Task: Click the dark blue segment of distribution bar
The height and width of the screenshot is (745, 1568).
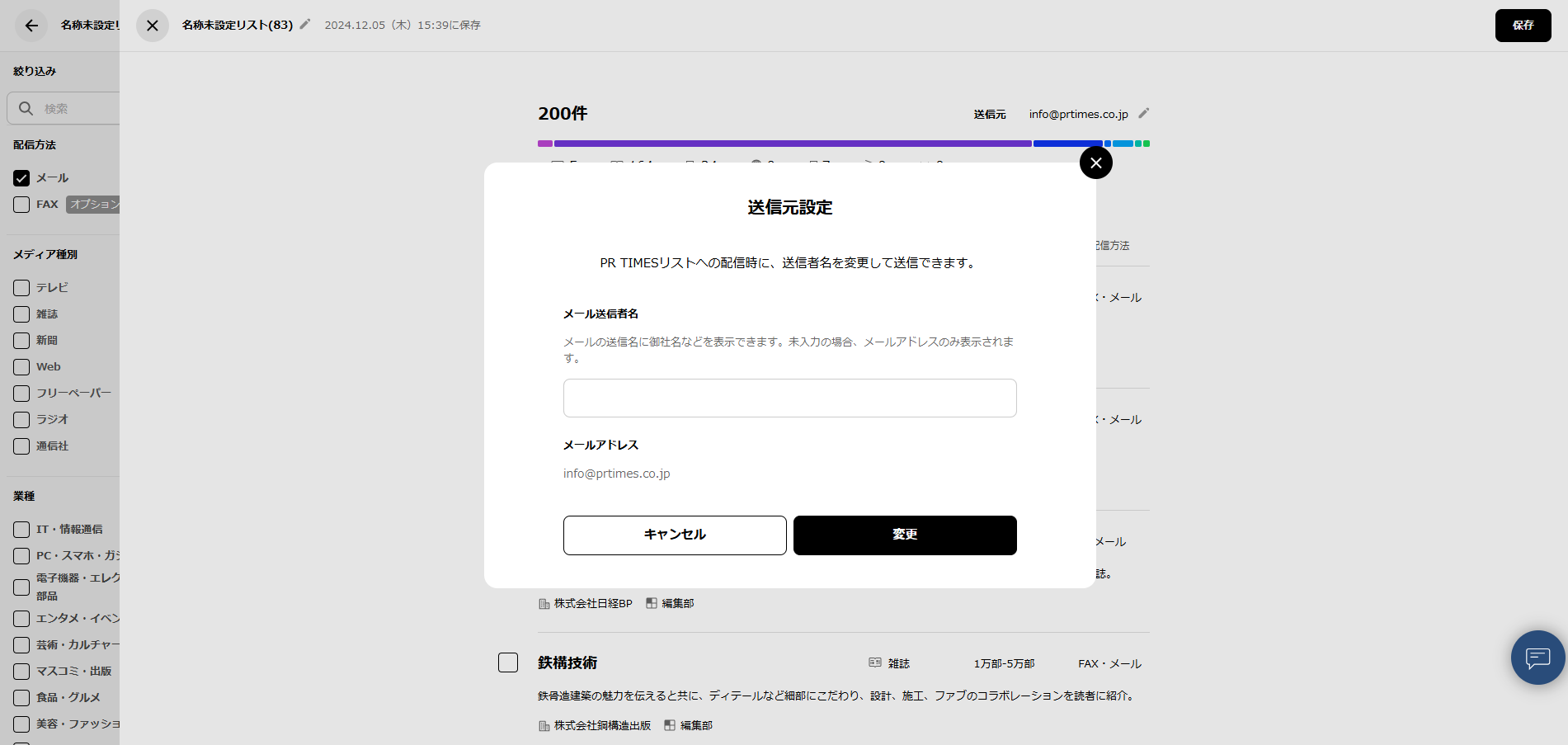Action: point(1068,144)
